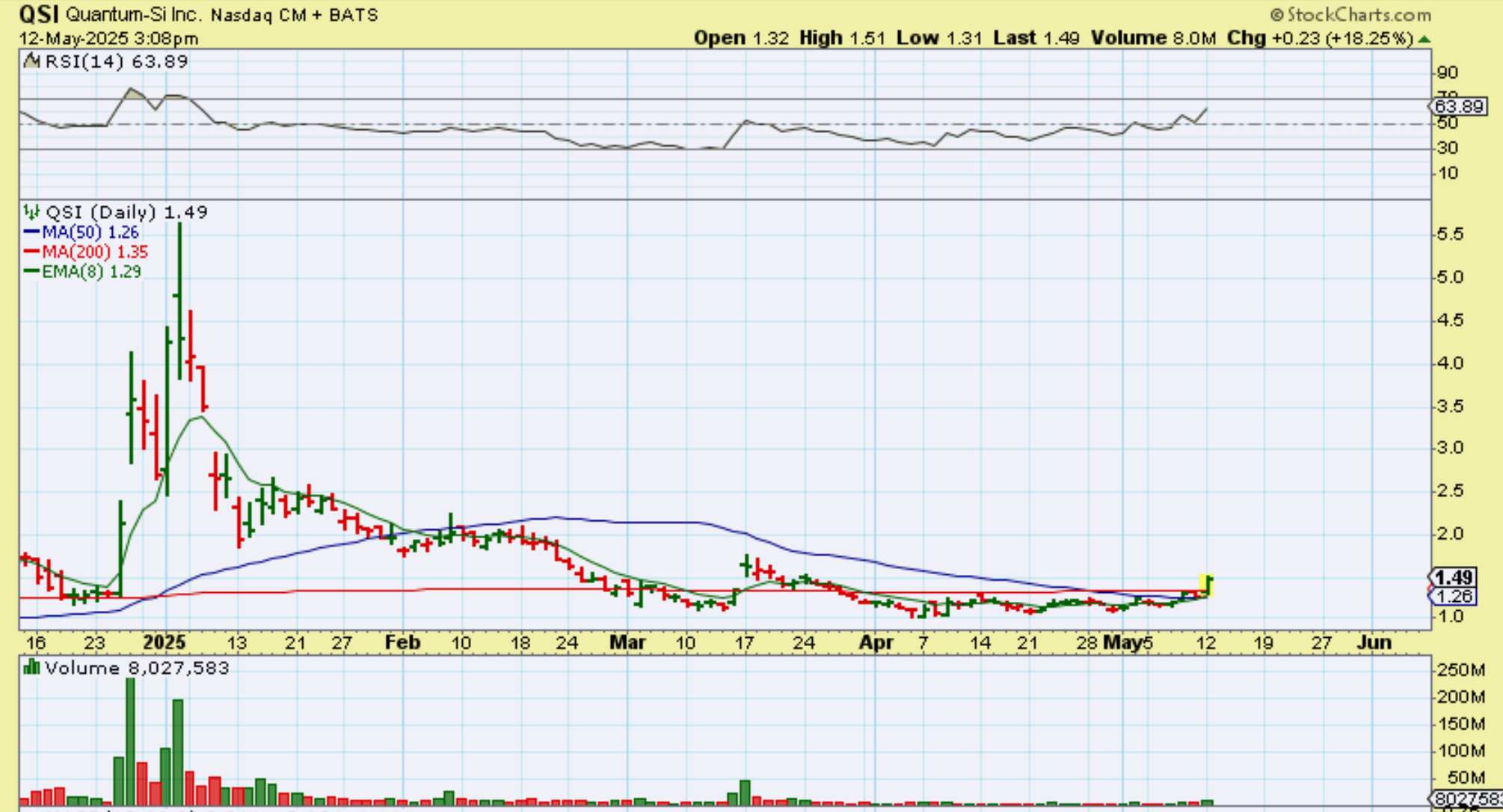Click the RSI overbought shaded peak
Viewport: 1503px width, 812px height.
133,93
